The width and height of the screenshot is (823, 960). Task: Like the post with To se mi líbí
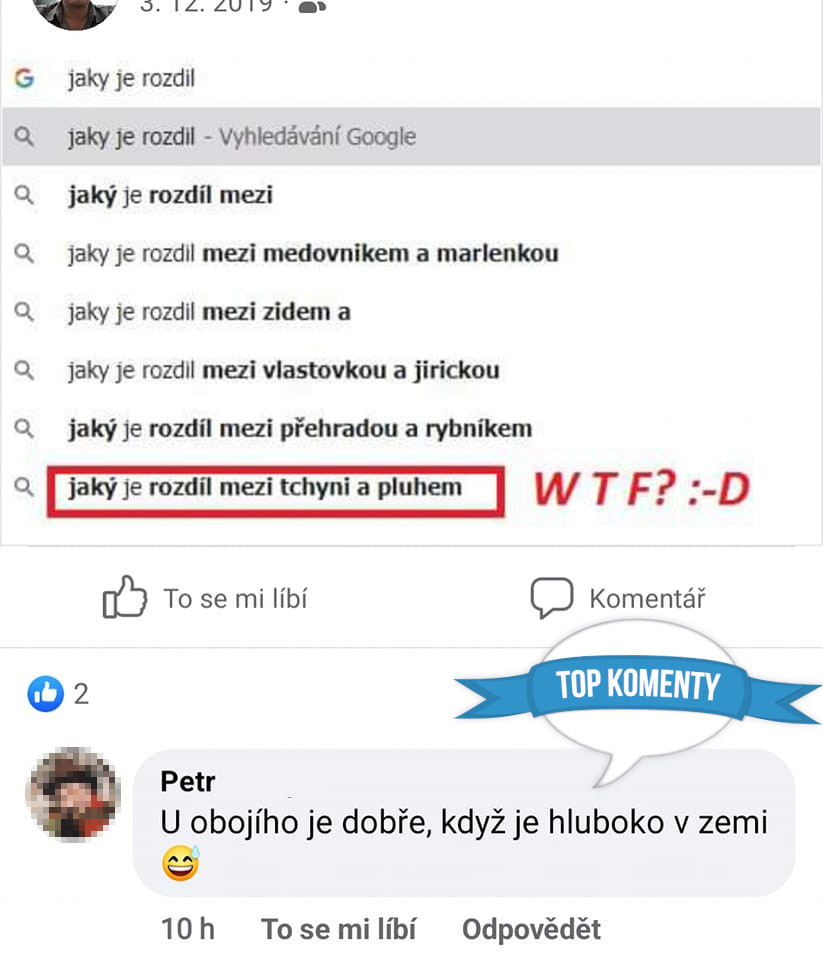pos(205,598)
